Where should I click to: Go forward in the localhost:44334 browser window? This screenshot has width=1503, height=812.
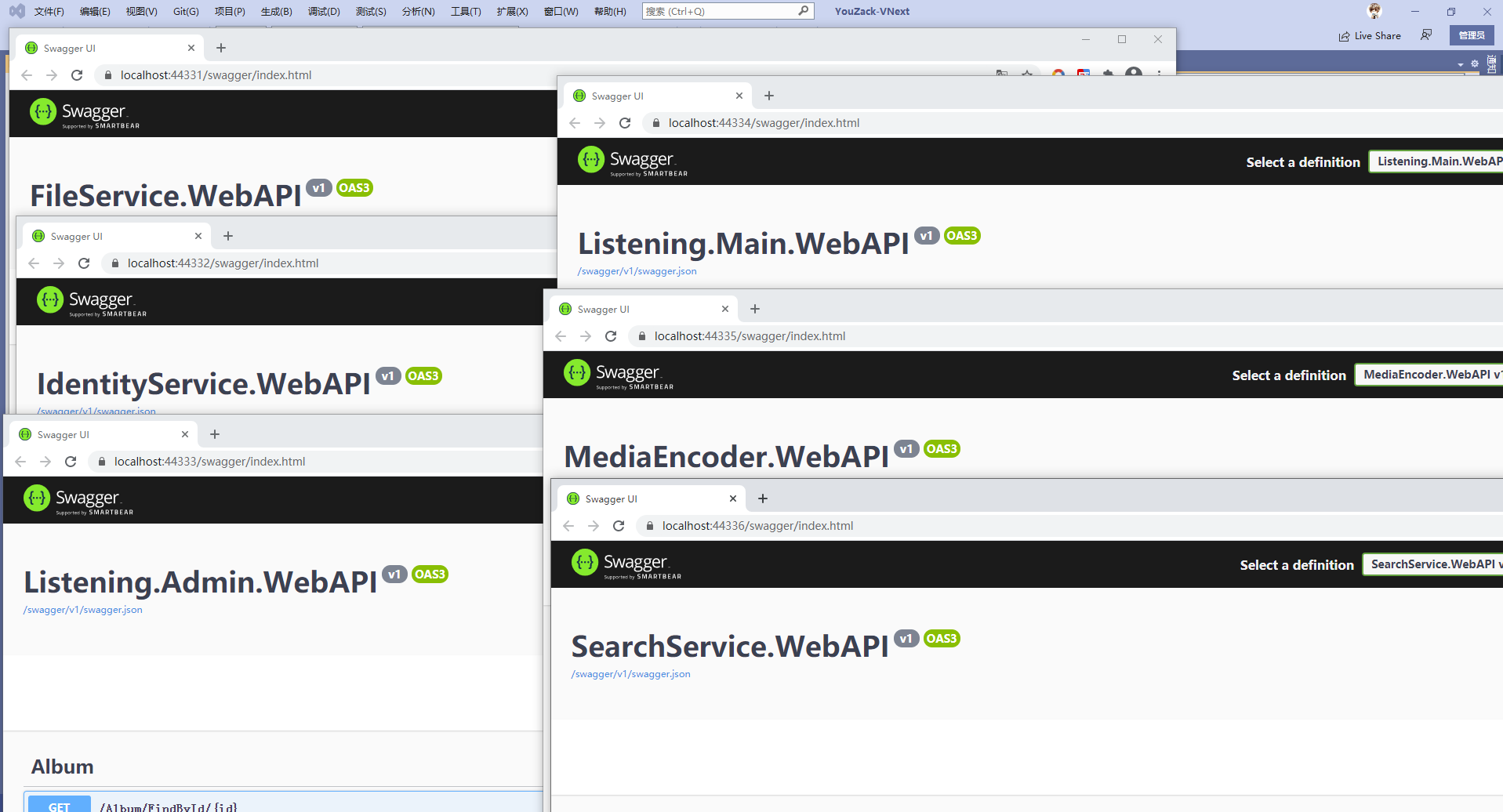tap(600, 123)
